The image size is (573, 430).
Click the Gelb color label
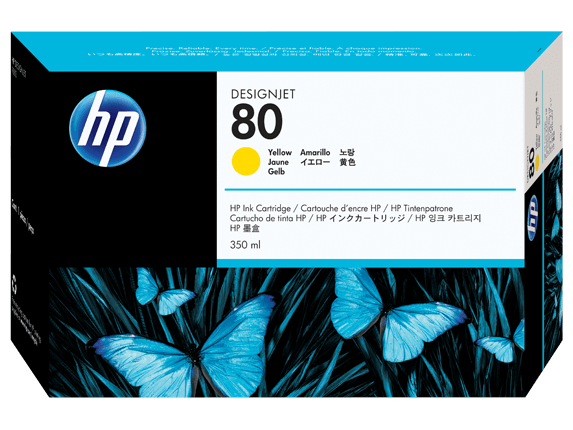click(x=276, y=171)
